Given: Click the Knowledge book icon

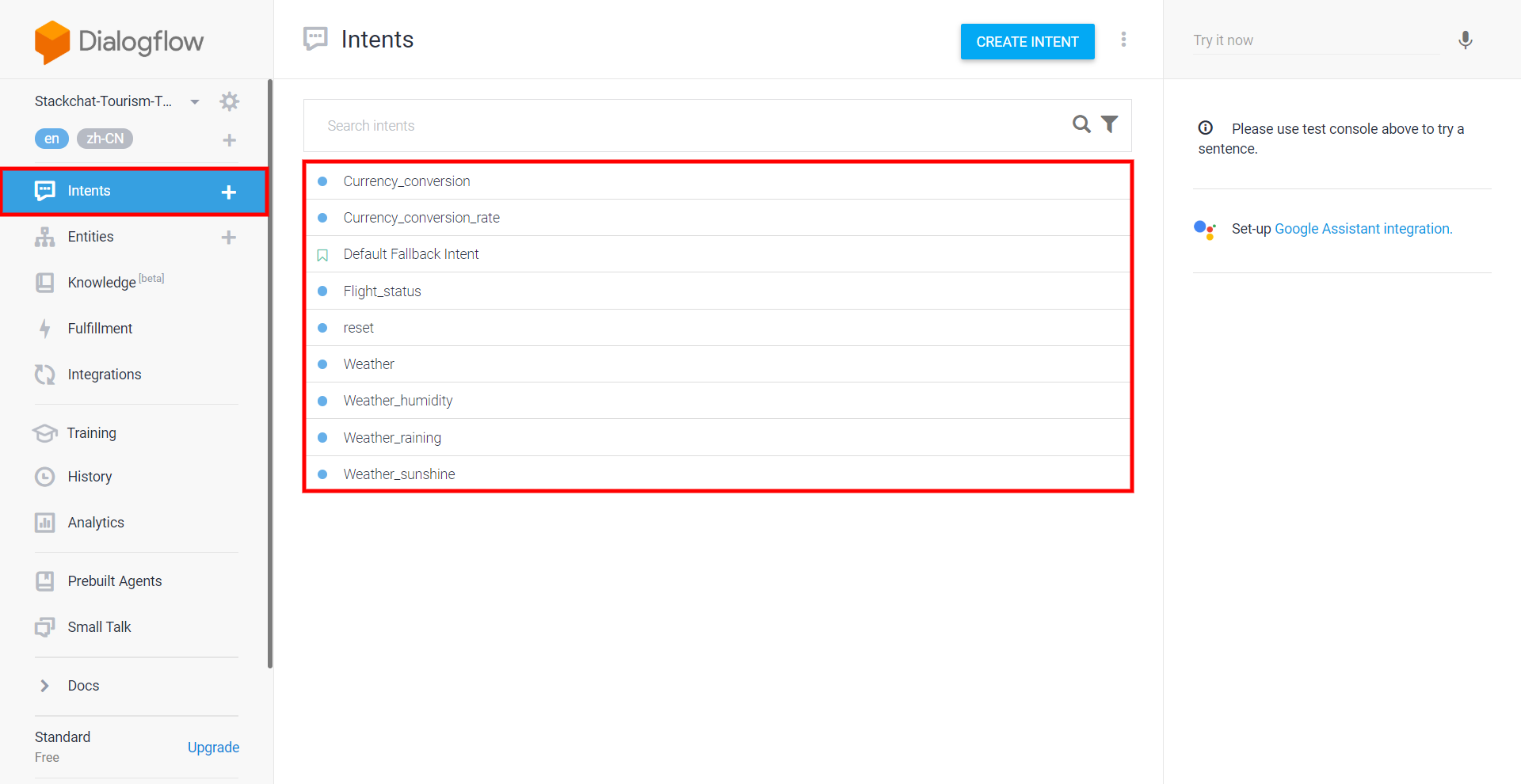Looking at the screenshot, I should point(45,283).
